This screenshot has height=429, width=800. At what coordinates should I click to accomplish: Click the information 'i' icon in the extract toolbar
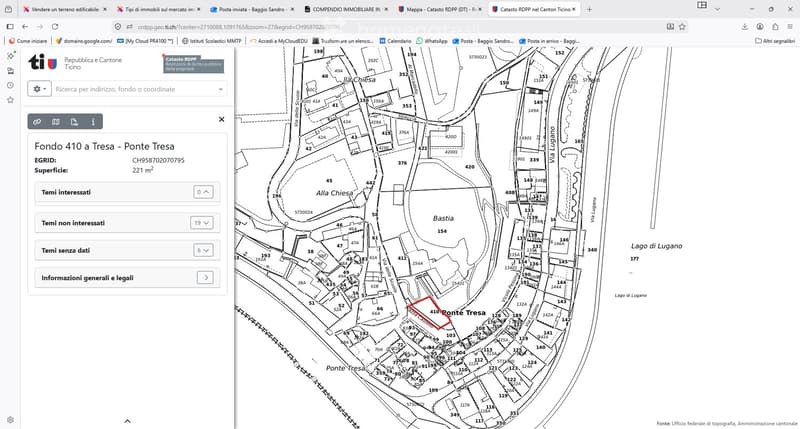93,121
